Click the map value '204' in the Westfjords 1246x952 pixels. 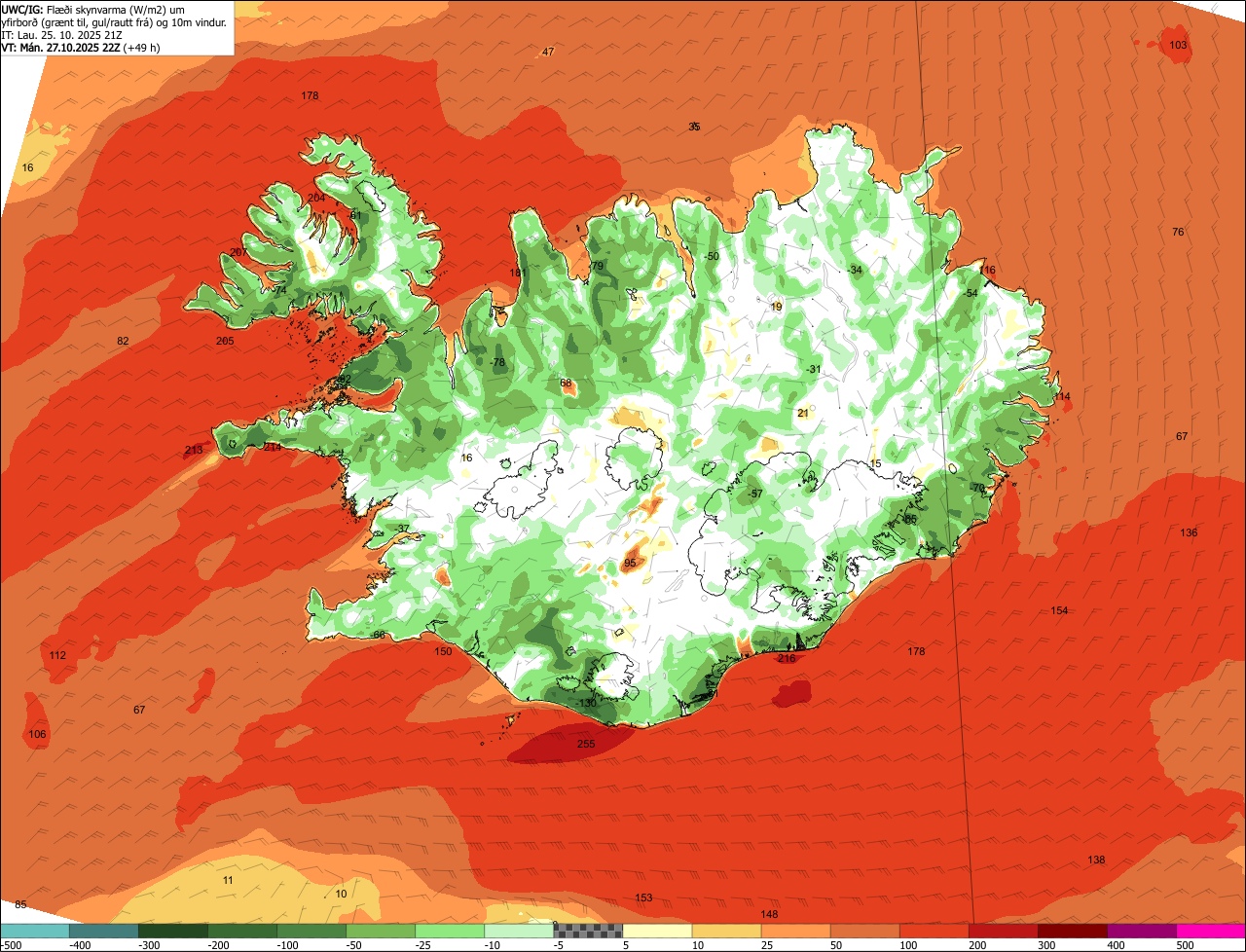(x=316, y=198)
